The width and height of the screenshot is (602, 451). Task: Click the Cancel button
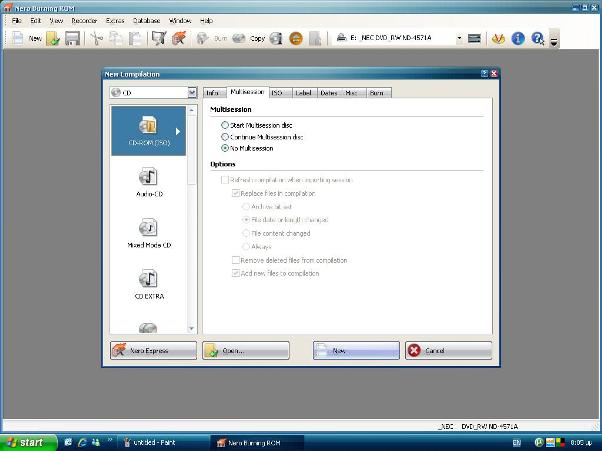[x=448, y=350]
